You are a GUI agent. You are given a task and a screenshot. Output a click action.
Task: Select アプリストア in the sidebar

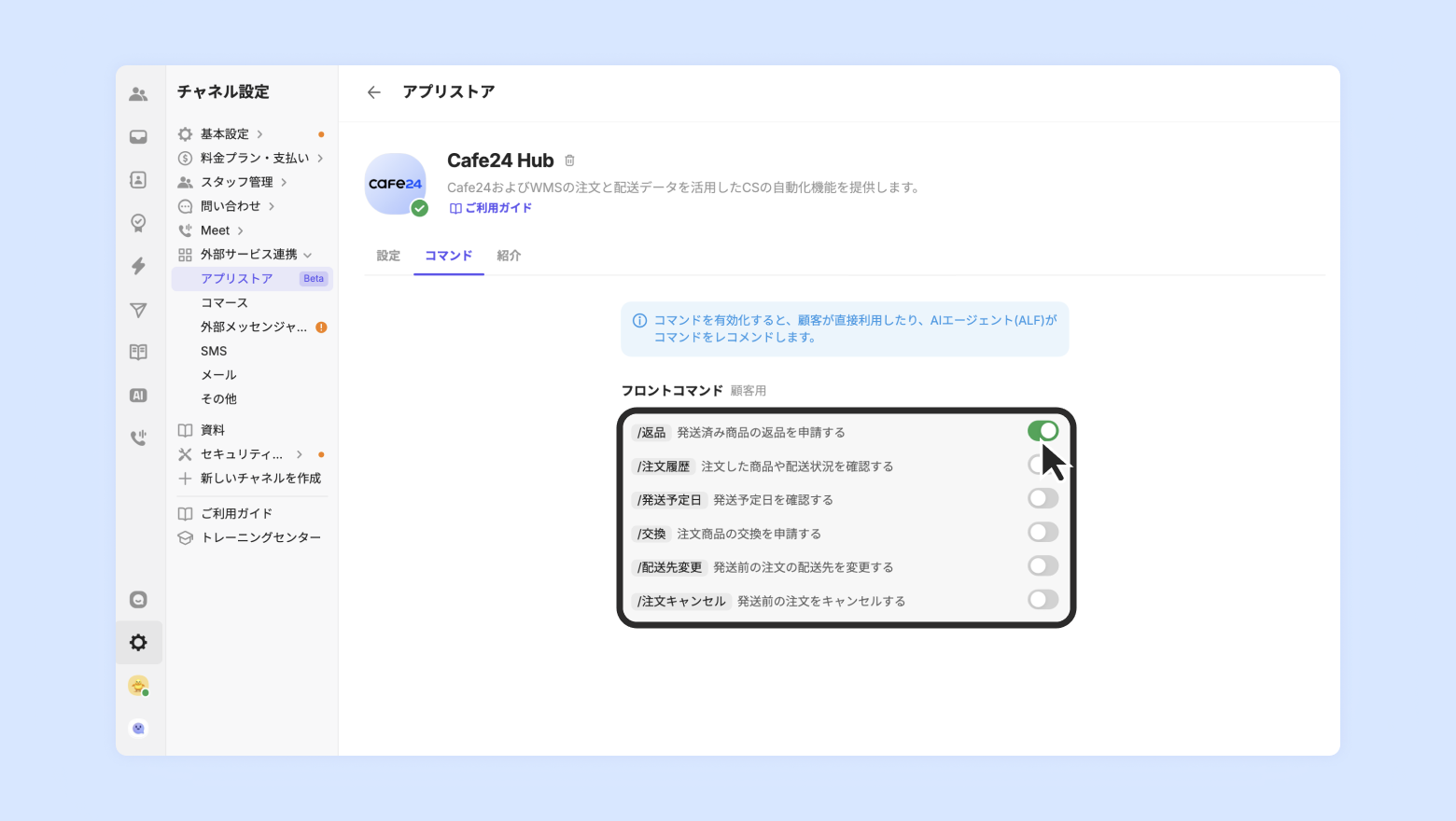252,279
